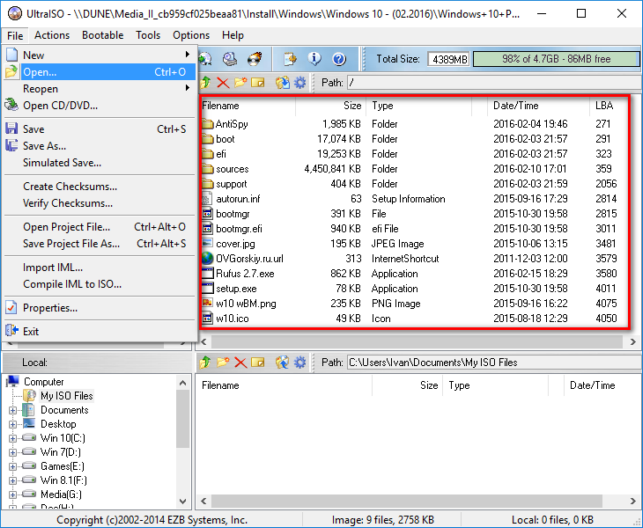Select Import IML... menu entry
The image size is (643, 528).
point(100,268)
